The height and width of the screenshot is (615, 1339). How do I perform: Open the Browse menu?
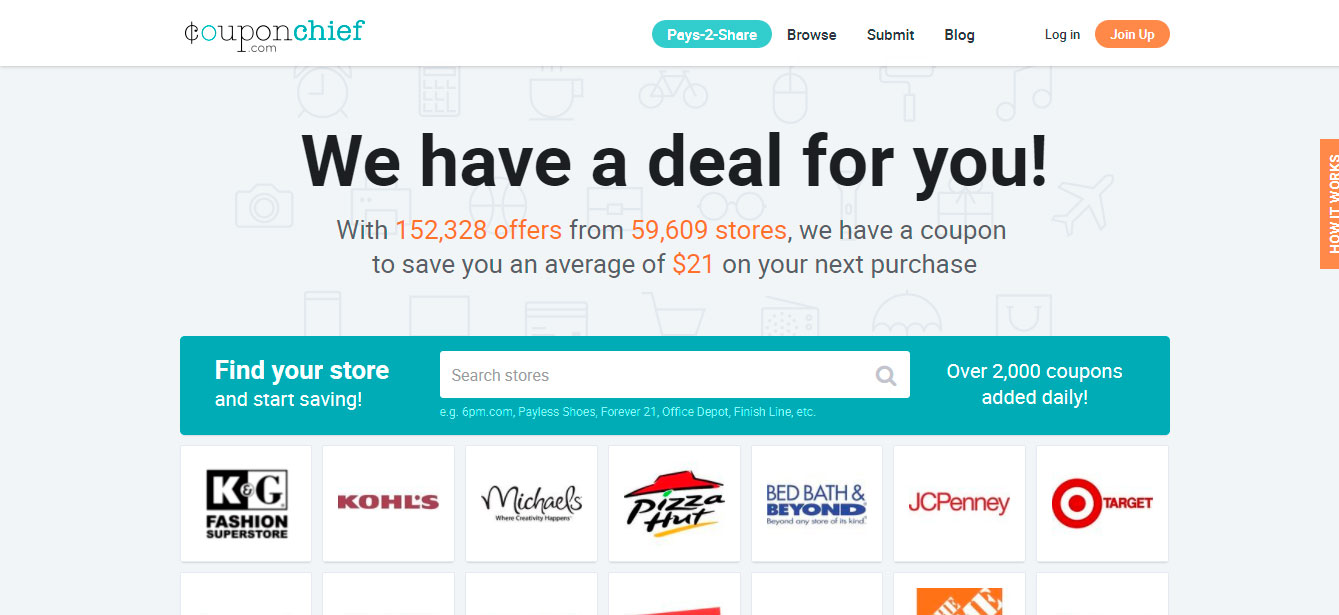click(x=811, y=35)
